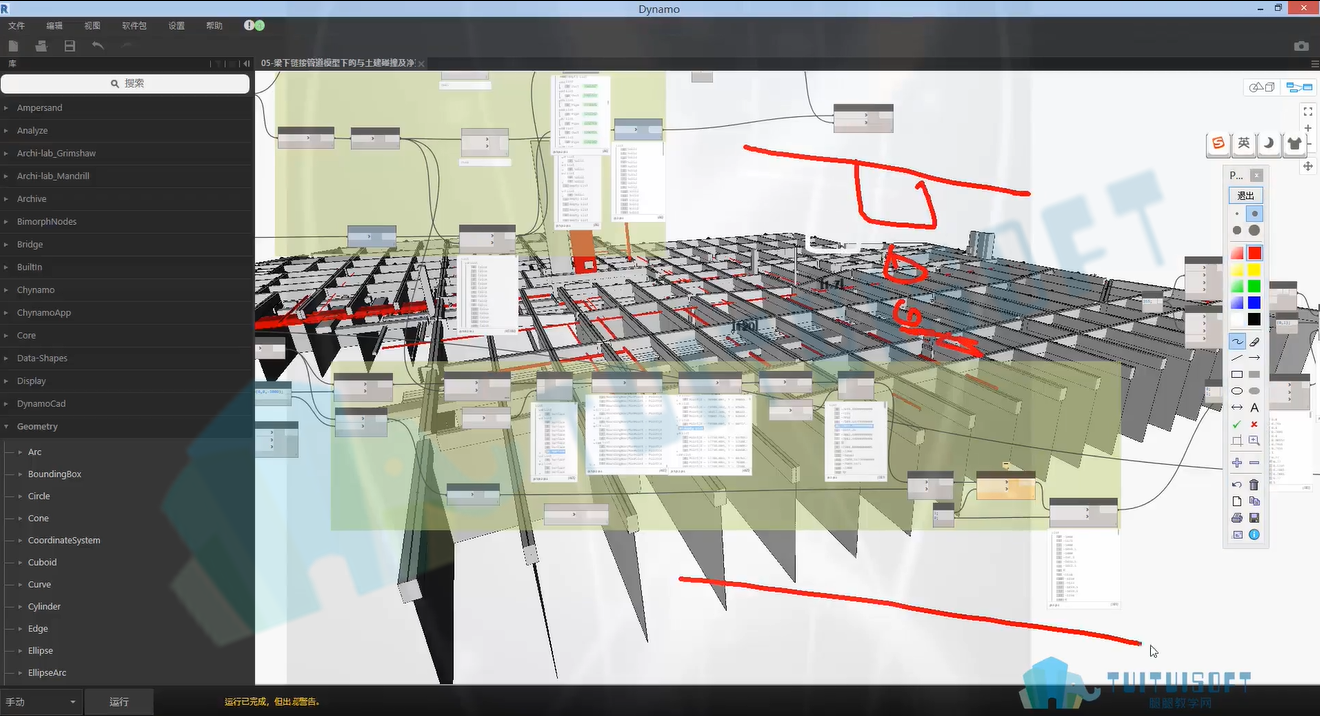Select the smallest pen size dot
The image size is (1320, 716).
pos(1237,214)
